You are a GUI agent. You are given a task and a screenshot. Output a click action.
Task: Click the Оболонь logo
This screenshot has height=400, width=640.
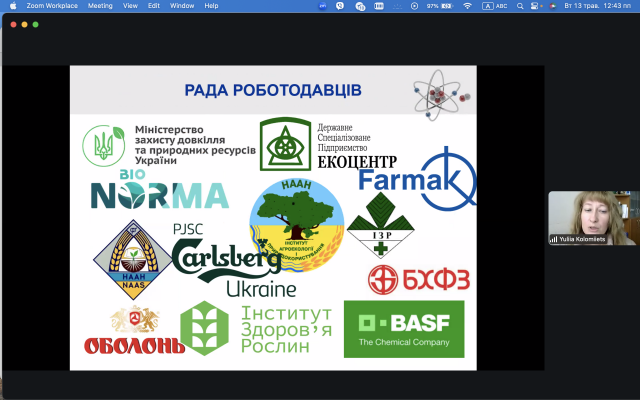(134, 330)
